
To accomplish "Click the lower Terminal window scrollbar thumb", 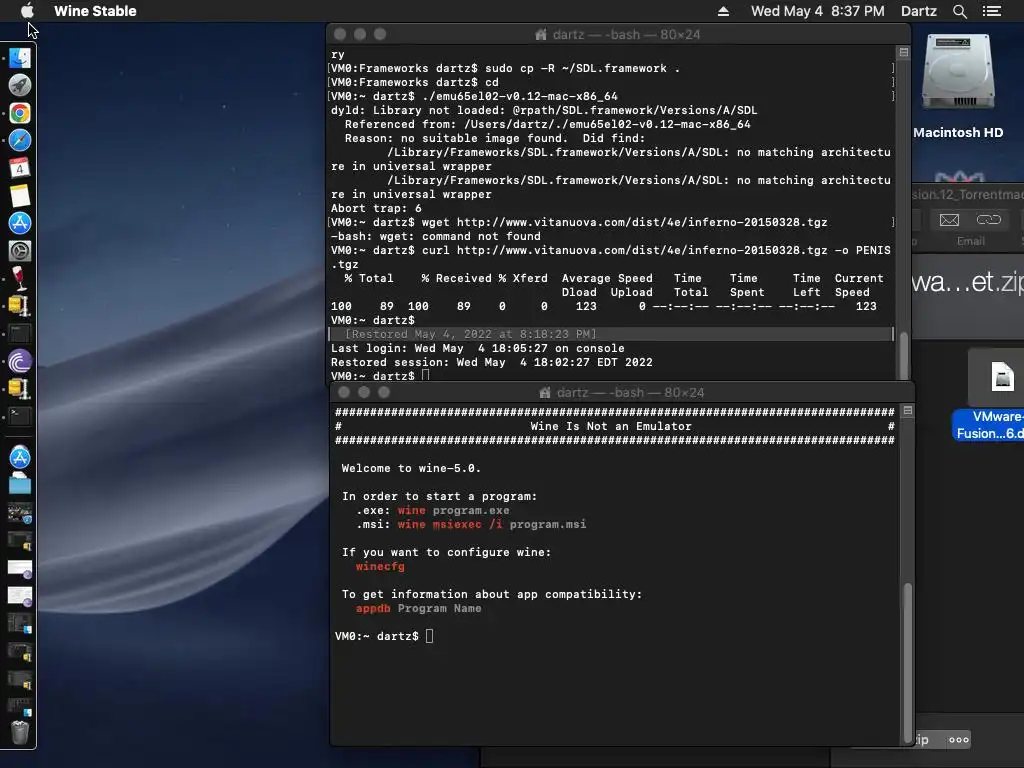I will click(908, 662).
